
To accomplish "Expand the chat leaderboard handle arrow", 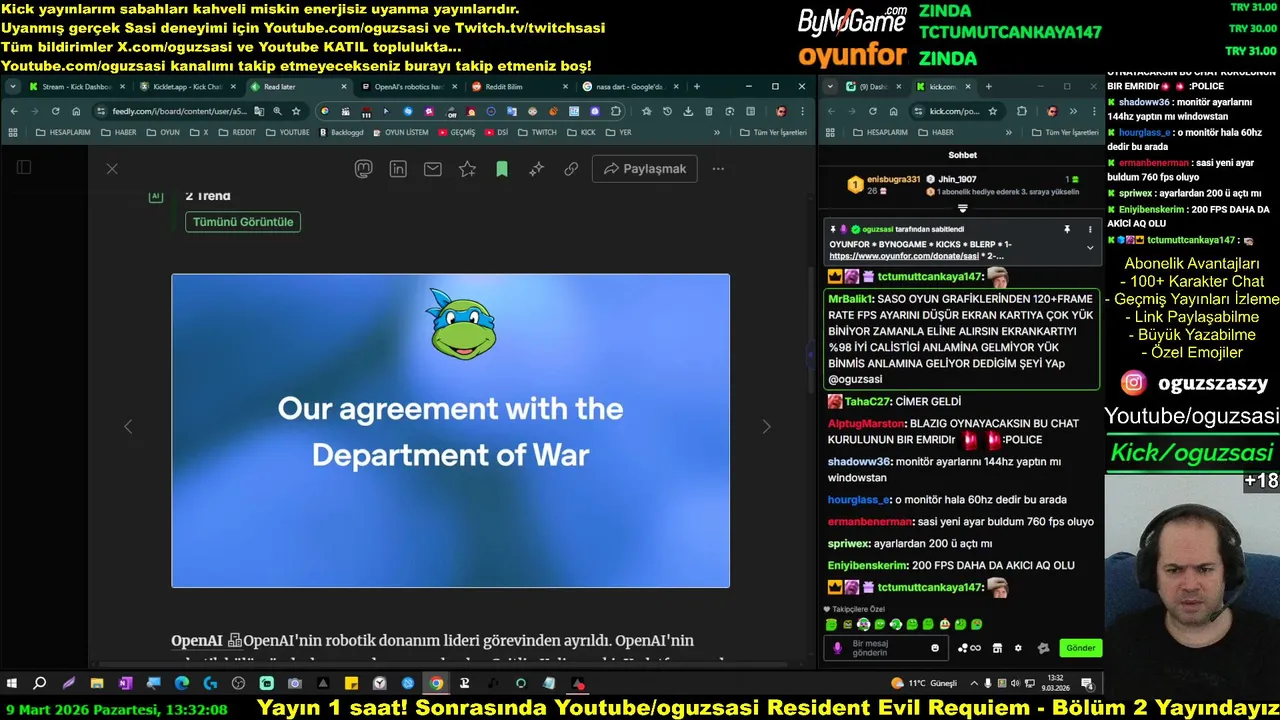I will click(963, 209).
